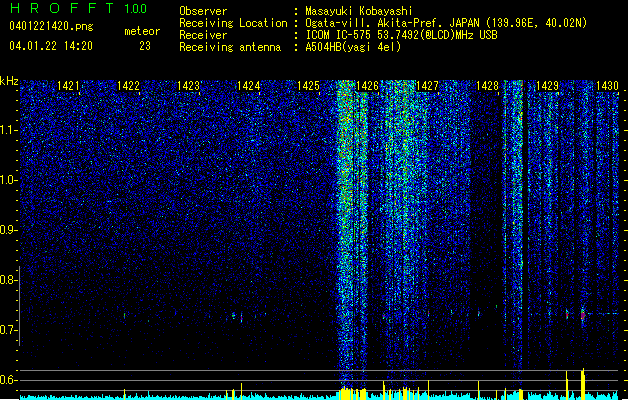Select the filename 0401221420.png
Viewport: 629px width, 400px height.
click(51, 26)
